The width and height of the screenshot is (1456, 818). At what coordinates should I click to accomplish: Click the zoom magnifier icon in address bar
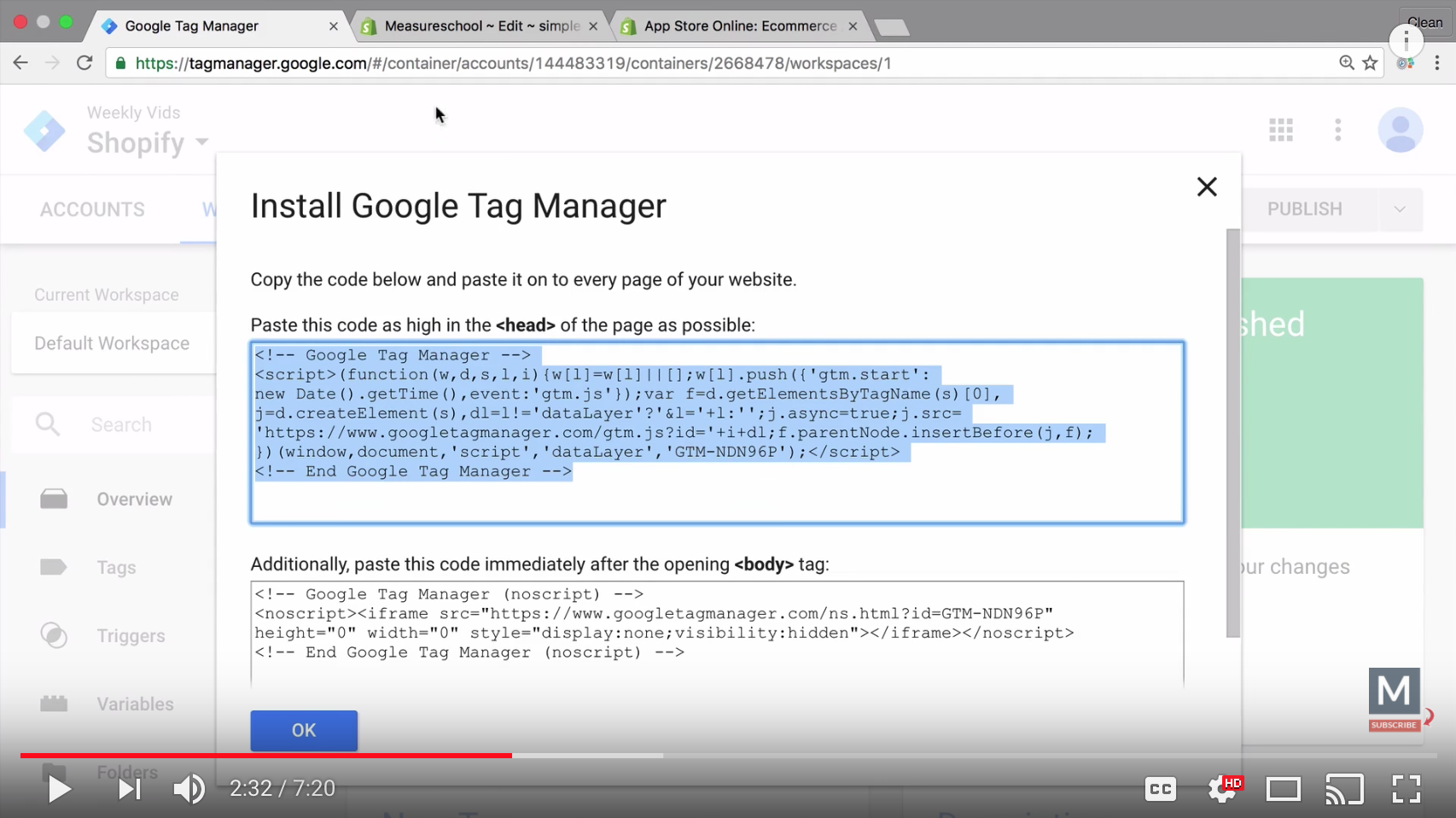(1346, 62)
